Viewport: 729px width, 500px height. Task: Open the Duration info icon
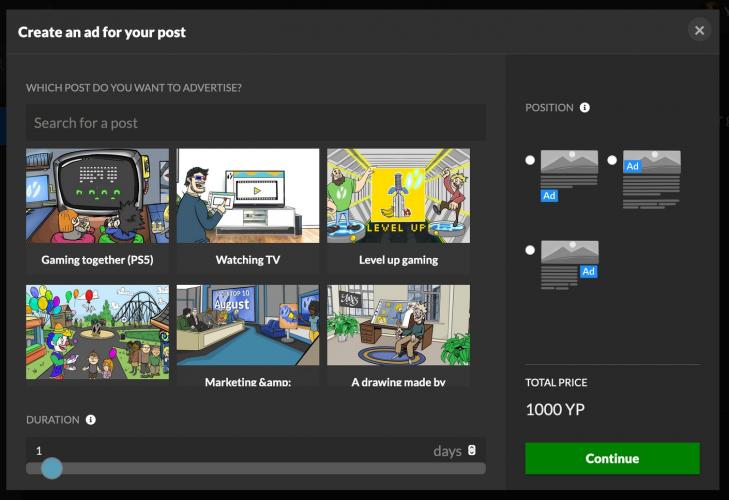(91, 420)
